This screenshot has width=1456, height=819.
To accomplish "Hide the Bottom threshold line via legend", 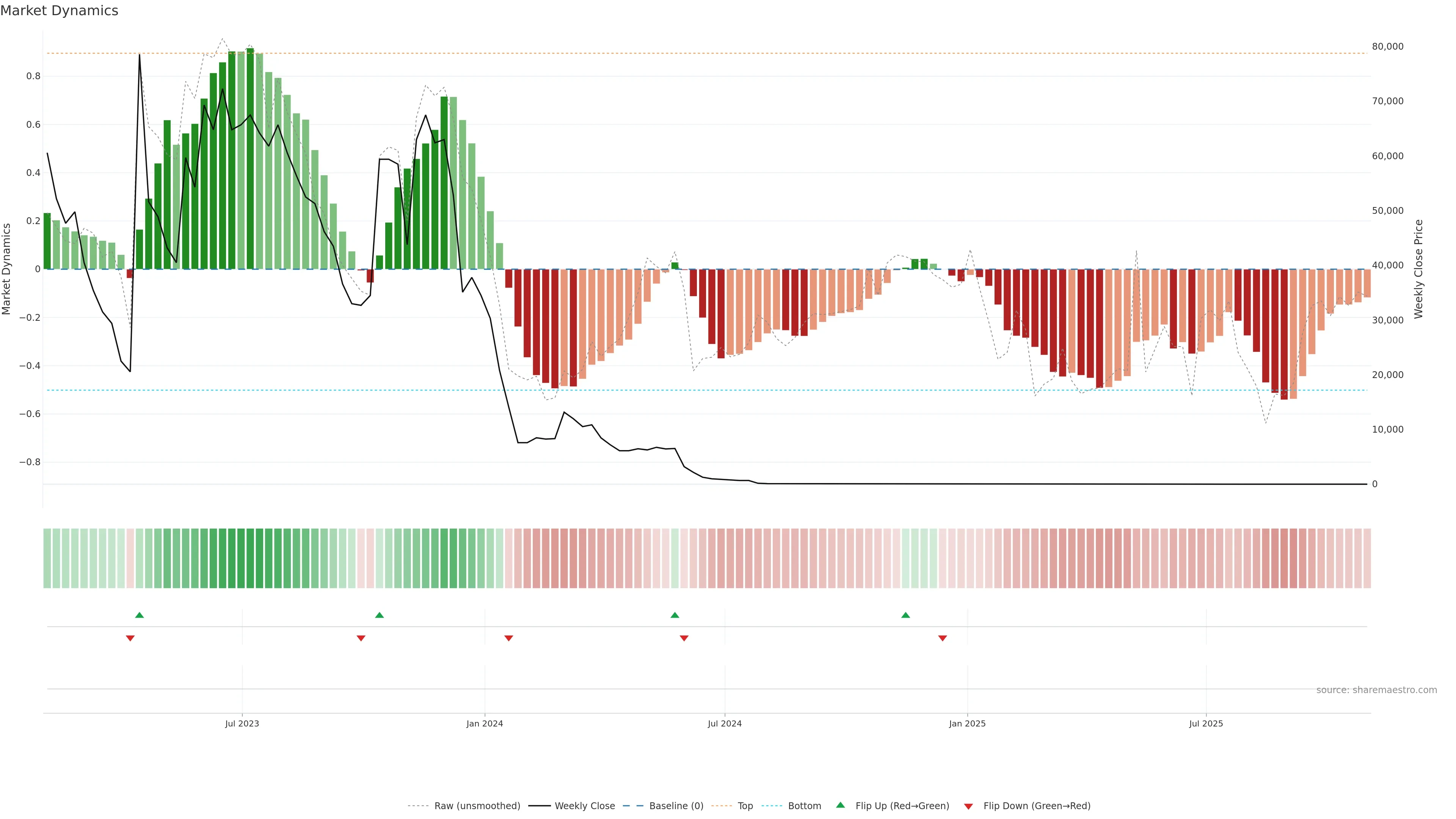I will pyautogui.click(x=804, y=805).
